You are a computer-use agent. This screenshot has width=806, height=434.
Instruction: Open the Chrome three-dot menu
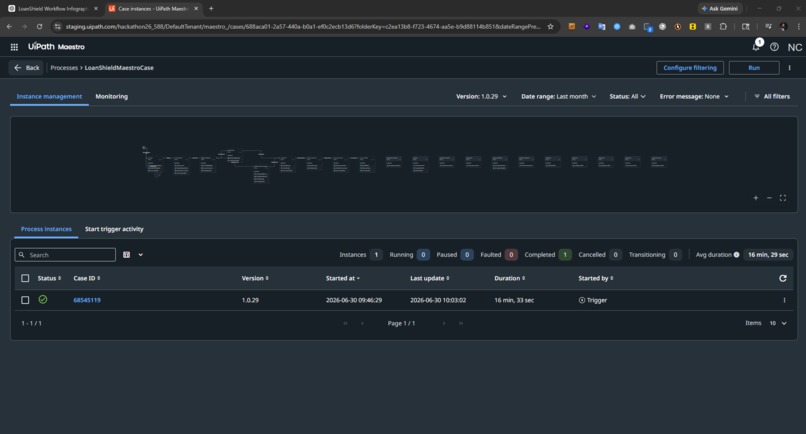[798, 26]
